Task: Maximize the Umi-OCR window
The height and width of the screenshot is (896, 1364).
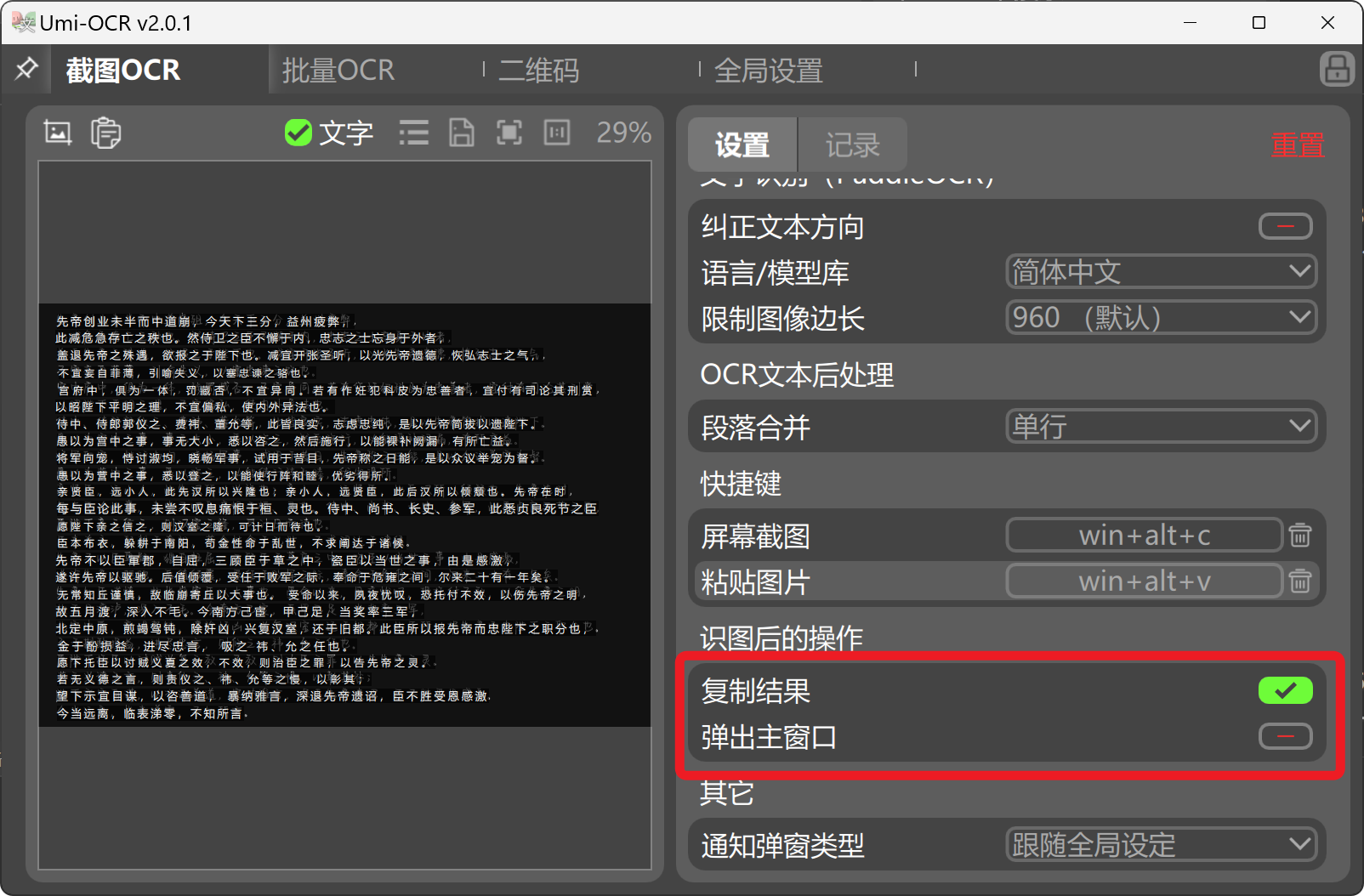Action: pos(1259,23)
